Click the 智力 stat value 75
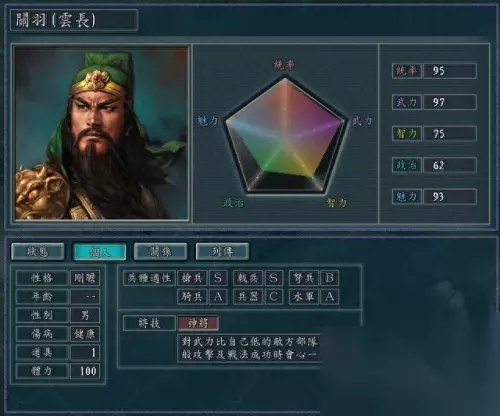This screenshot has height=416, width=500. [450, 134]
